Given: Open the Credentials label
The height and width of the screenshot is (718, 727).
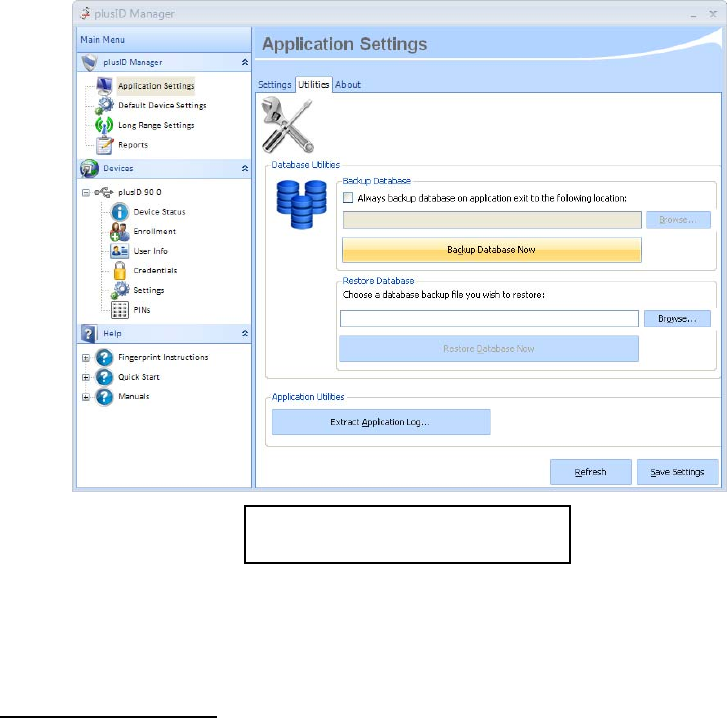Looking at the screenshot, I should click(155, 270).
